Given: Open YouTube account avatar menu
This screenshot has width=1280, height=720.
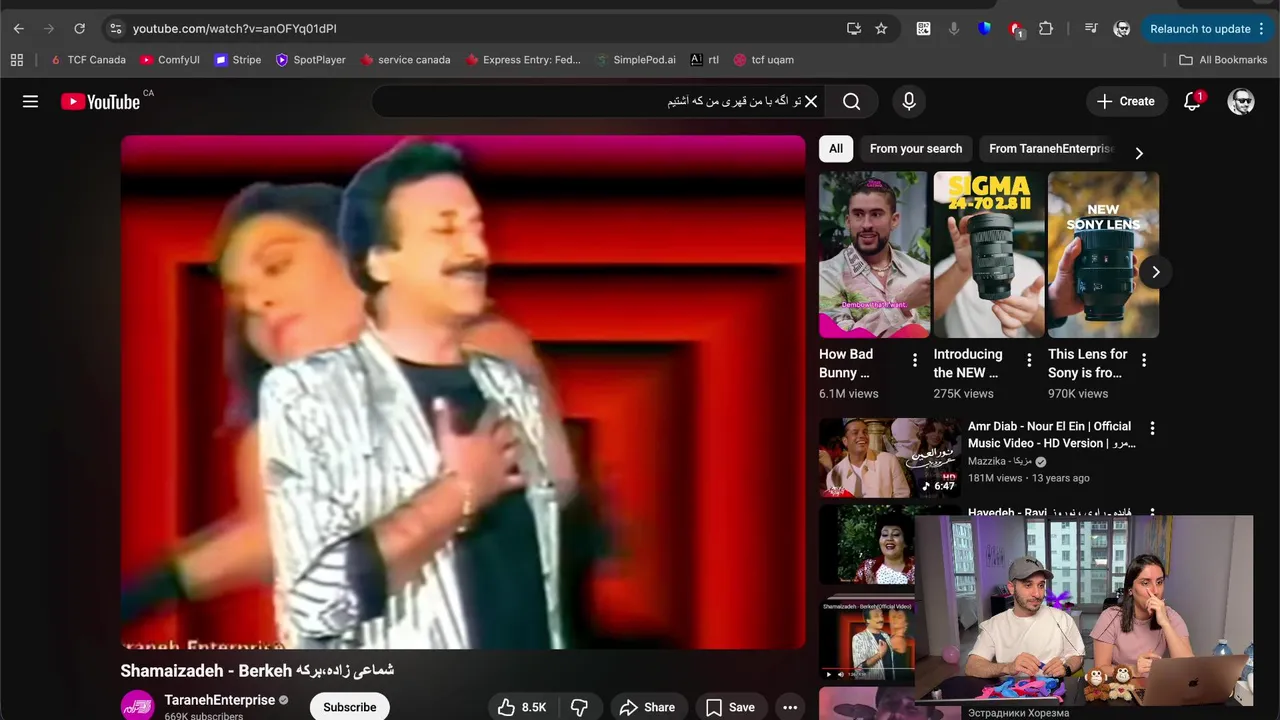Looking at the screenshot, I should click(1241, 101).
